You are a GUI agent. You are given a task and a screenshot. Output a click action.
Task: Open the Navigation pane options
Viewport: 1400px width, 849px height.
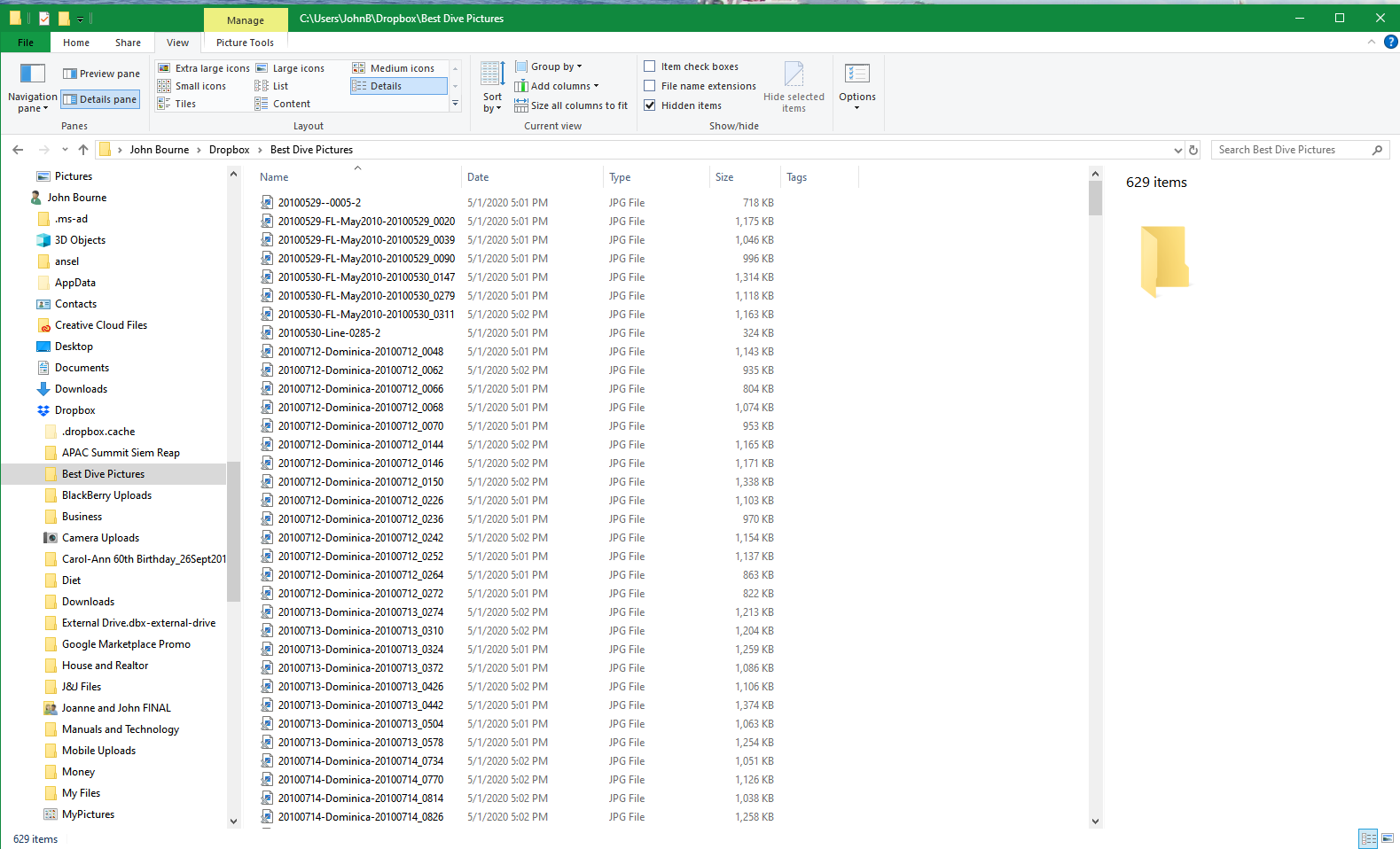(x=32, y=88)
